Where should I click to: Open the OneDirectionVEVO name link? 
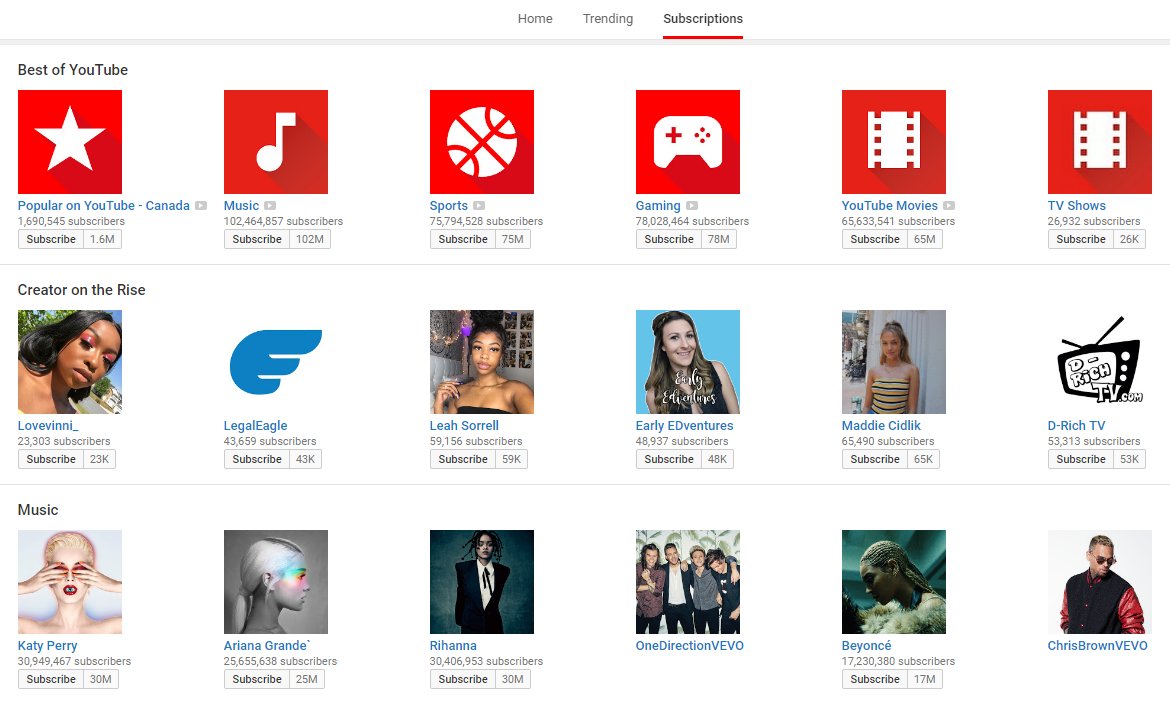[689, 646]
